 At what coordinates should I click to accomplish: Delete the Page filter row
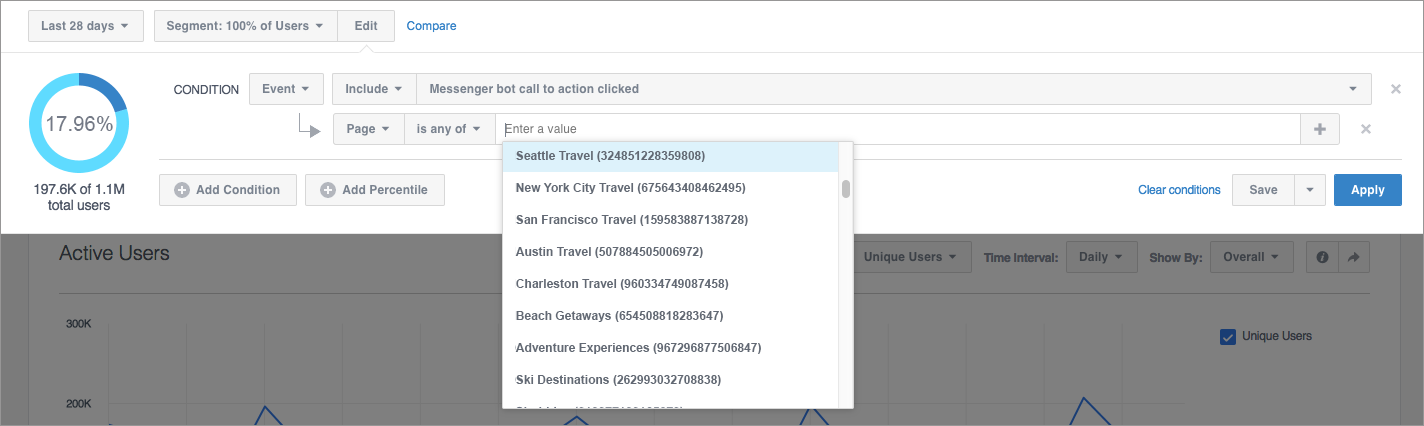pos(1365,129)
